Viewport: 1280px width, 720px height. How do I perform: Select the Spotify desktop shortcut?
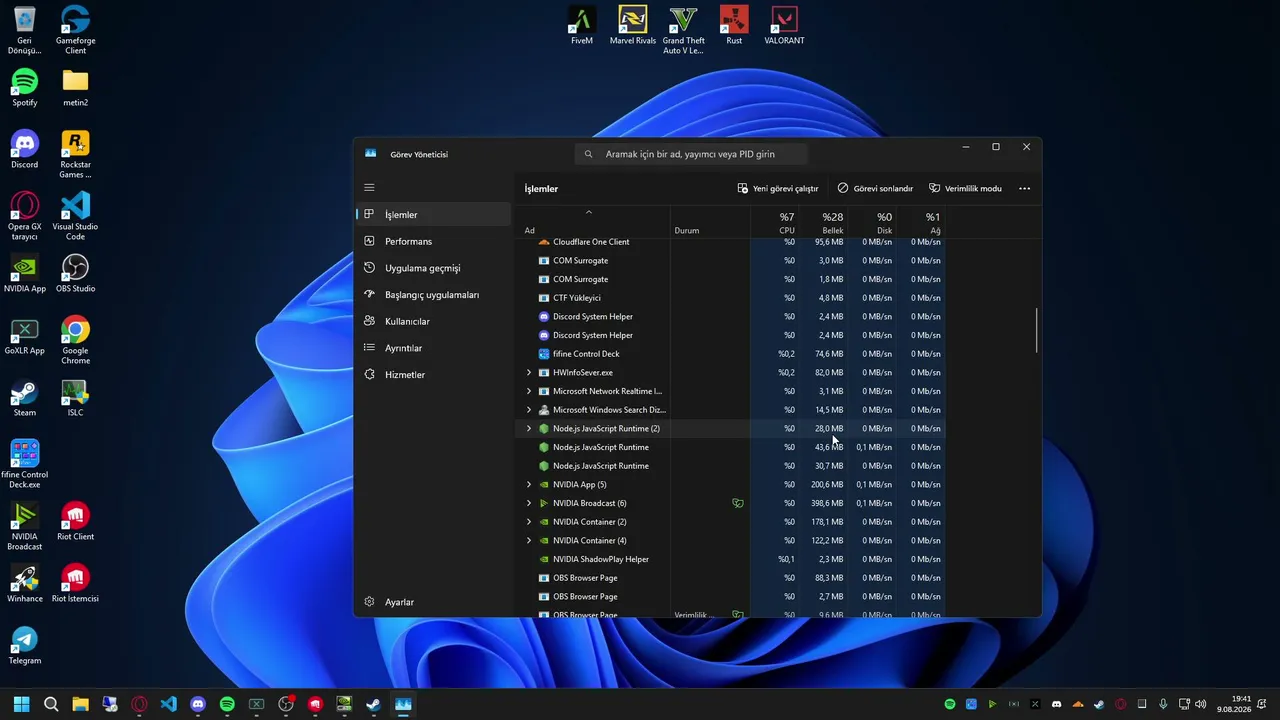[x=25, y=88]
